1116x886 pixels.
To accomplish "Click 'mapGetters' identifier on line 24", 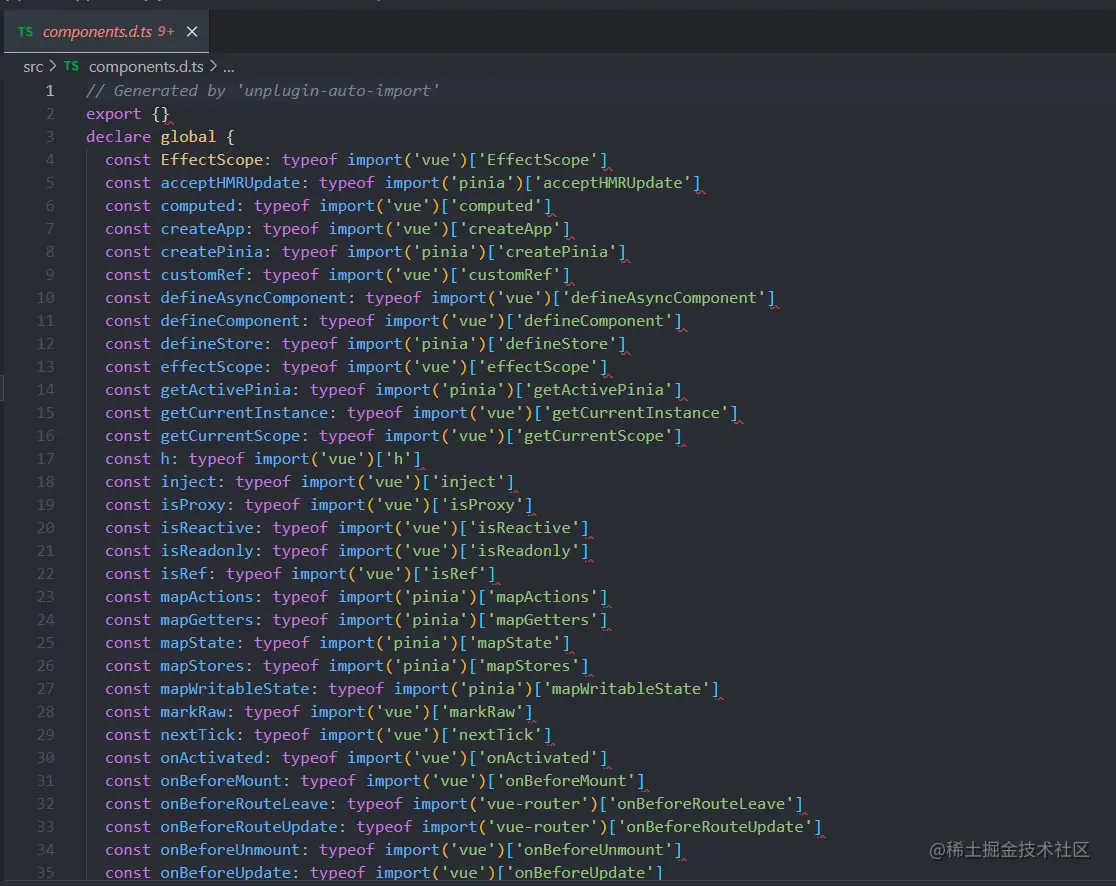I will click(206, 620).
